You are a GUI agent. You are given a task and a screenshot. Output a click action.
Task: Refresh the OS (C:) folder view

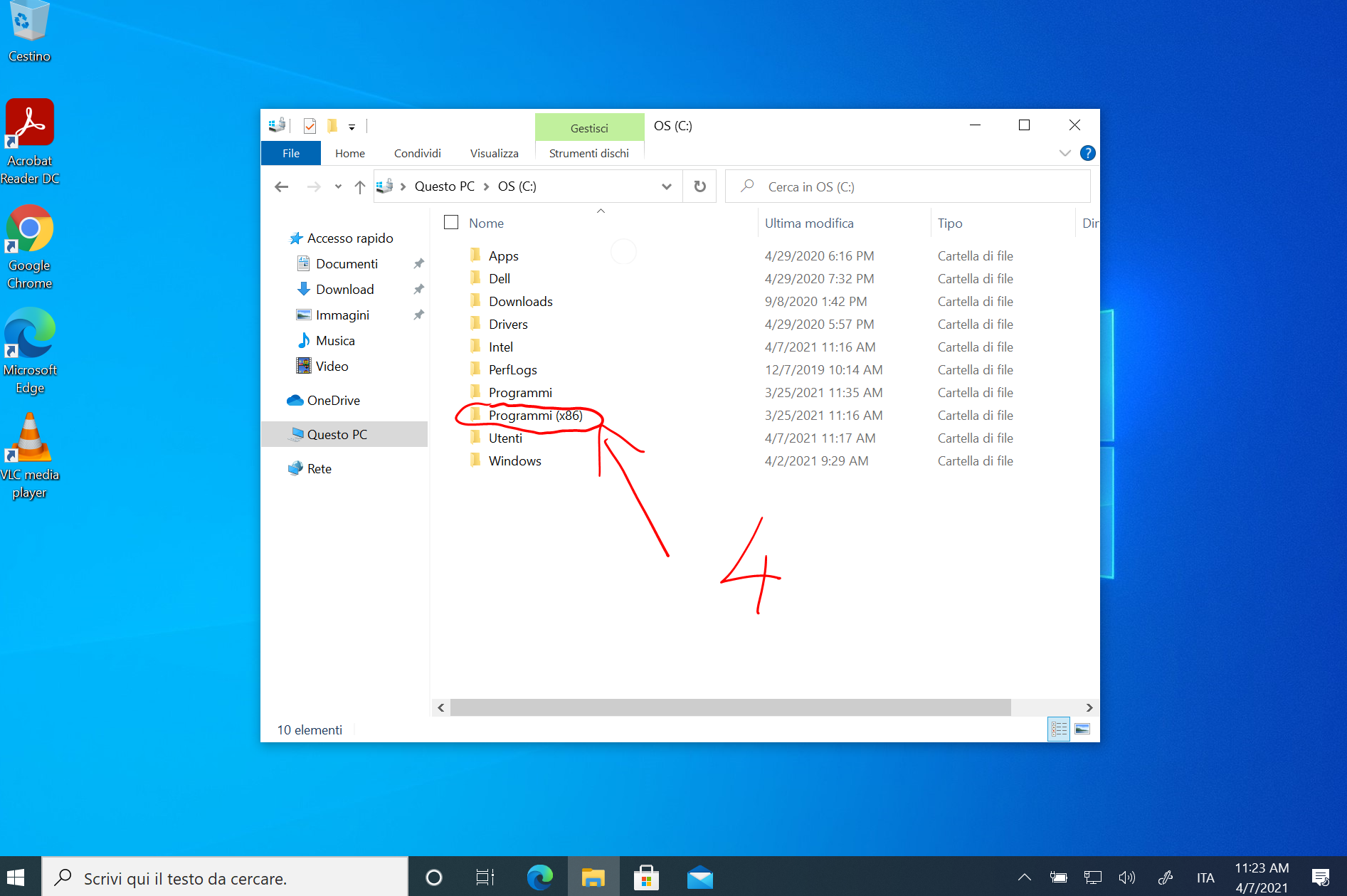tap(699, 186)
